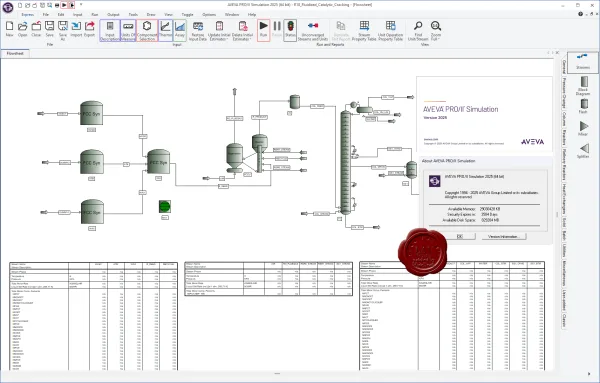Show Unconverged Streams and Units
The height and width of the screenshot is (383, 600).
pos(313,31)
